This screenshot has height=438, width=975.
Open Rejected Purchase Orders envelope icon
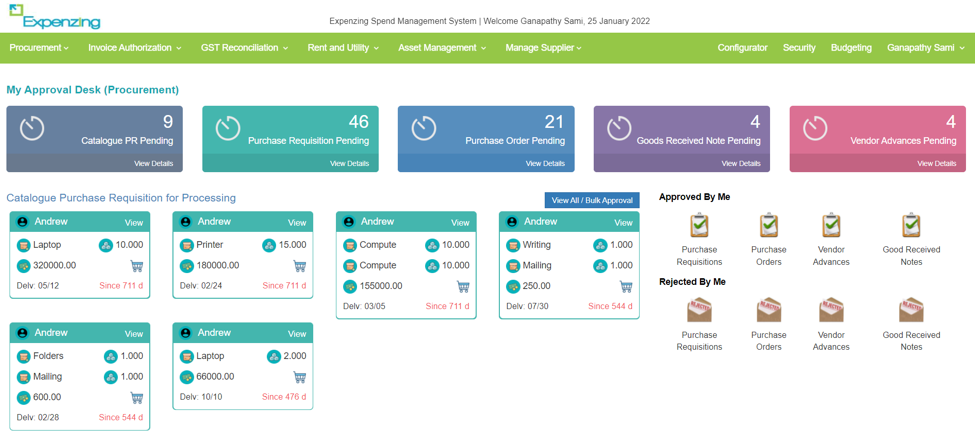[x=768, y=311]
